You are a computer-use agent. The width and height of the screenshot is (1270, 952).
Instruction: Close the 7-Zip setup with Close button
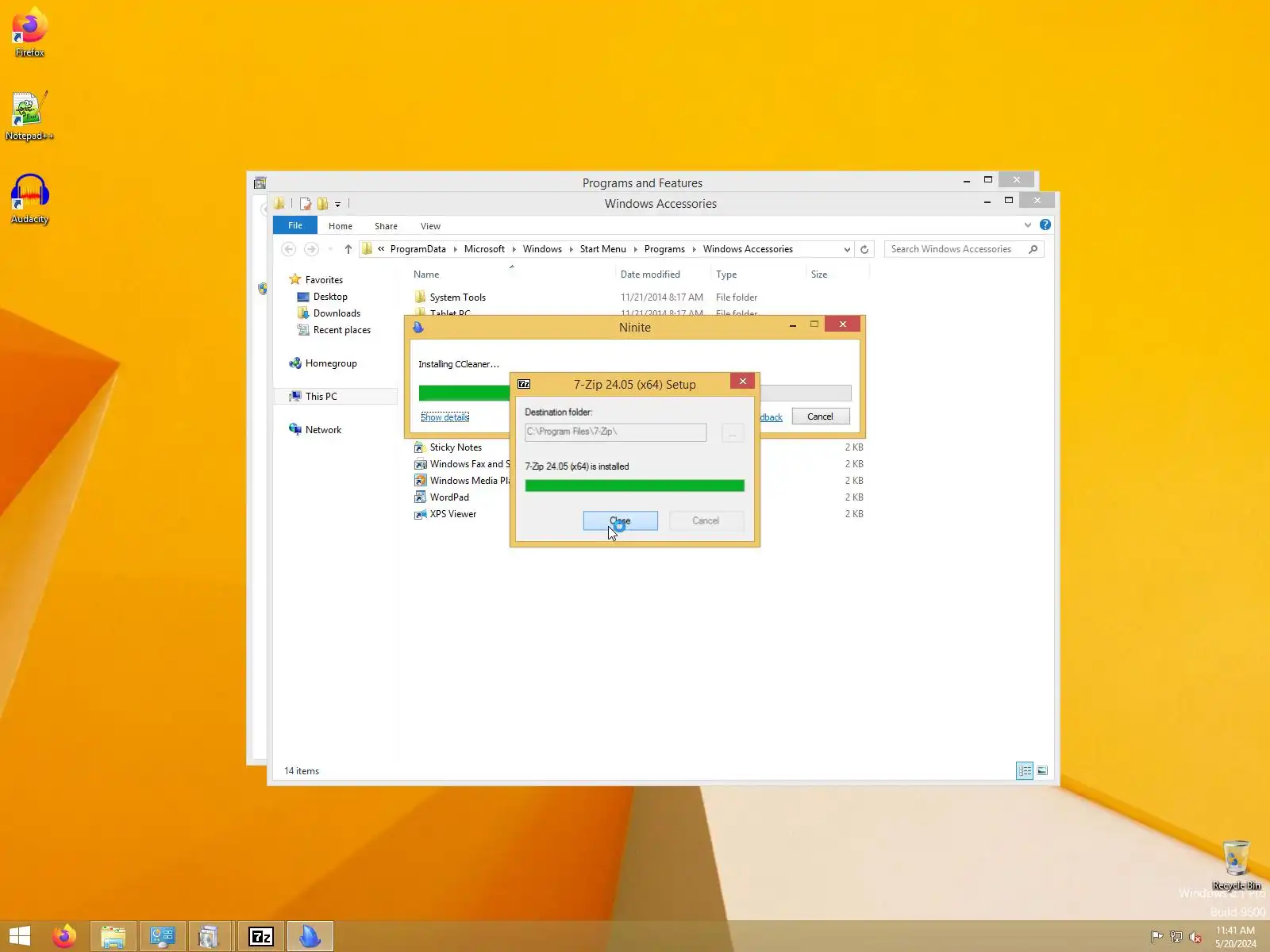620,520
